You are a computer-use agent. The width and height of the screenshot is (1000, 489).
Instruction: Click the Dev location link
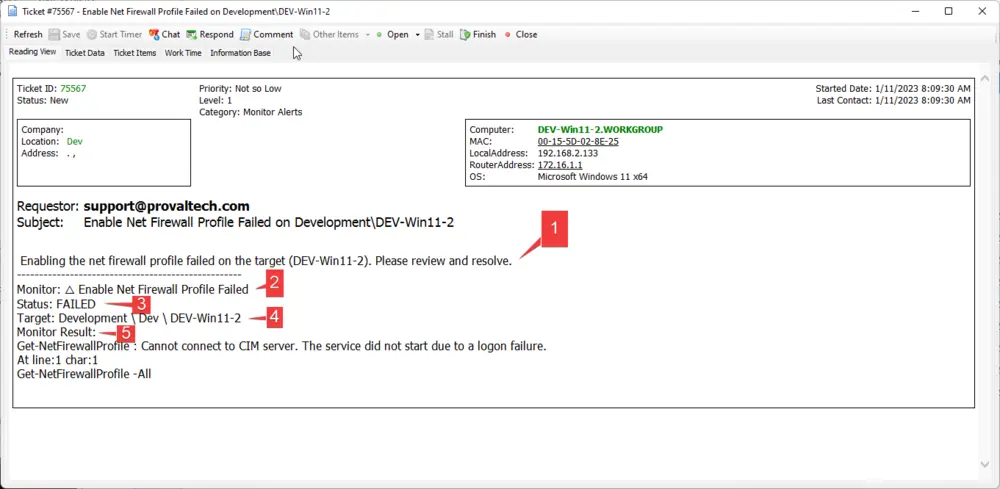pyautogui.click(x=75, y=142)
